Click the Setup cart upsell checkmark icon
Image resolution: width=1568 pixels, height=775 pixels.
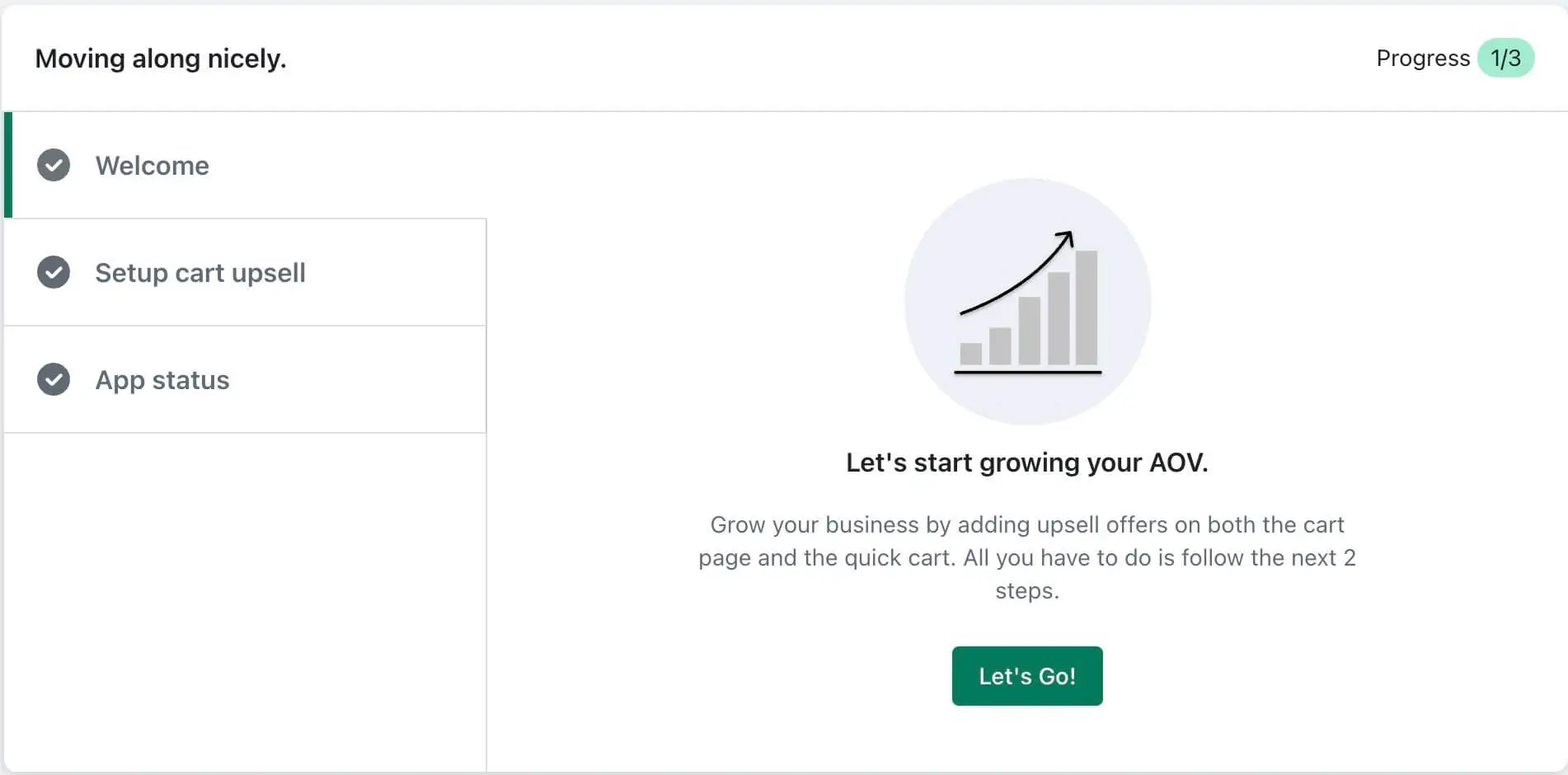(x=54, y=272)
